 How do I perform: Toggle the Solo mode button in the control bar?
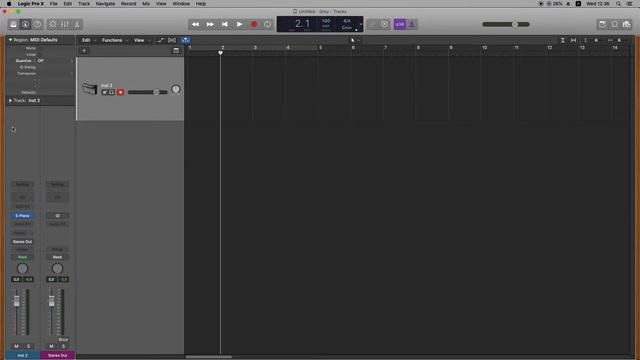click(x=384, y=24)
